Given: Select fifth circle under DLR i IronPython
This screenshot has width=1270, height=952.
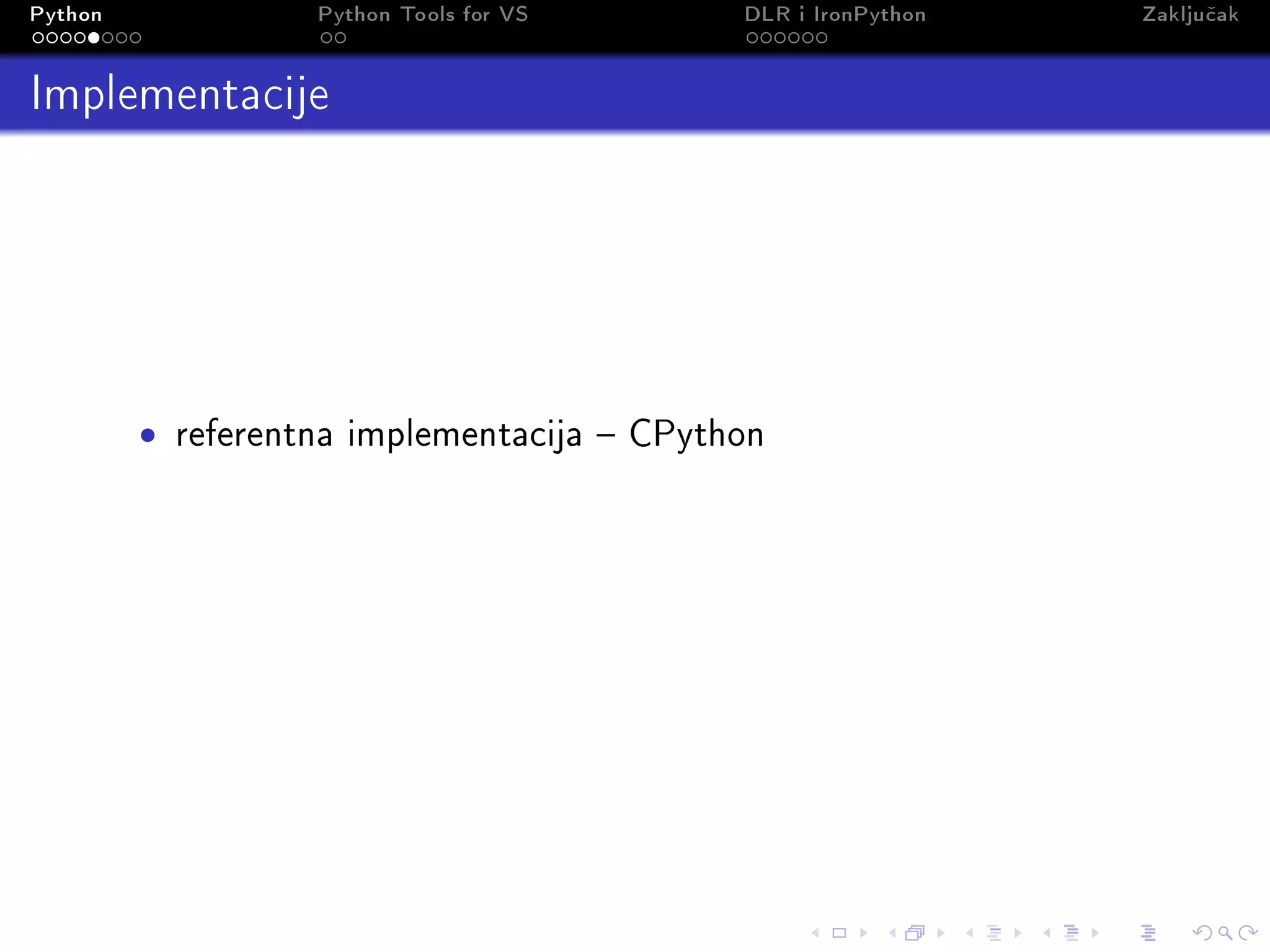Looking at the screenshot, I should pyautogui.click(x=808, y=38).
